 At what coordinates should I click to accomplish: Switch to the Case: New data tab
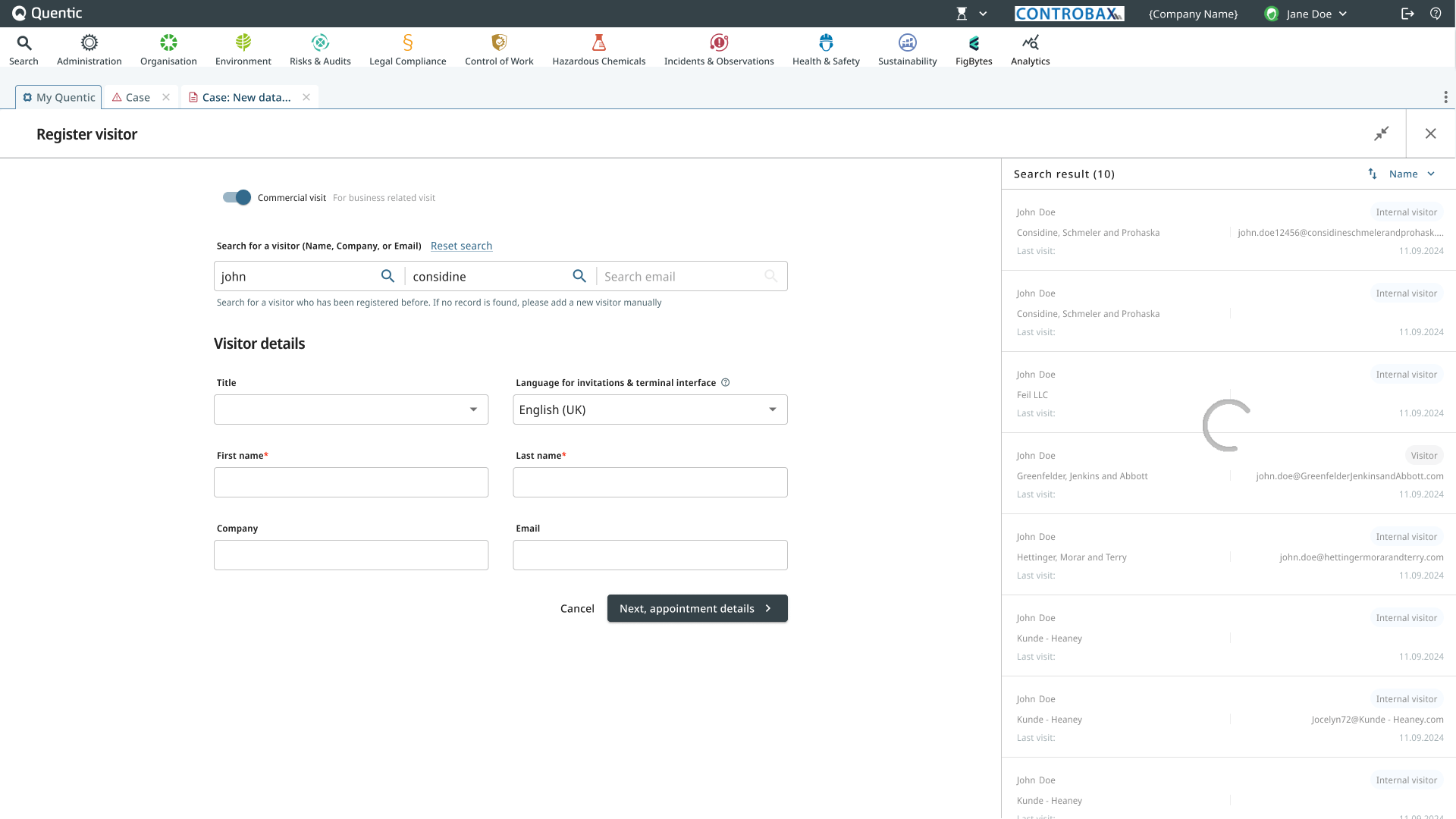click(x=246, y=97)
